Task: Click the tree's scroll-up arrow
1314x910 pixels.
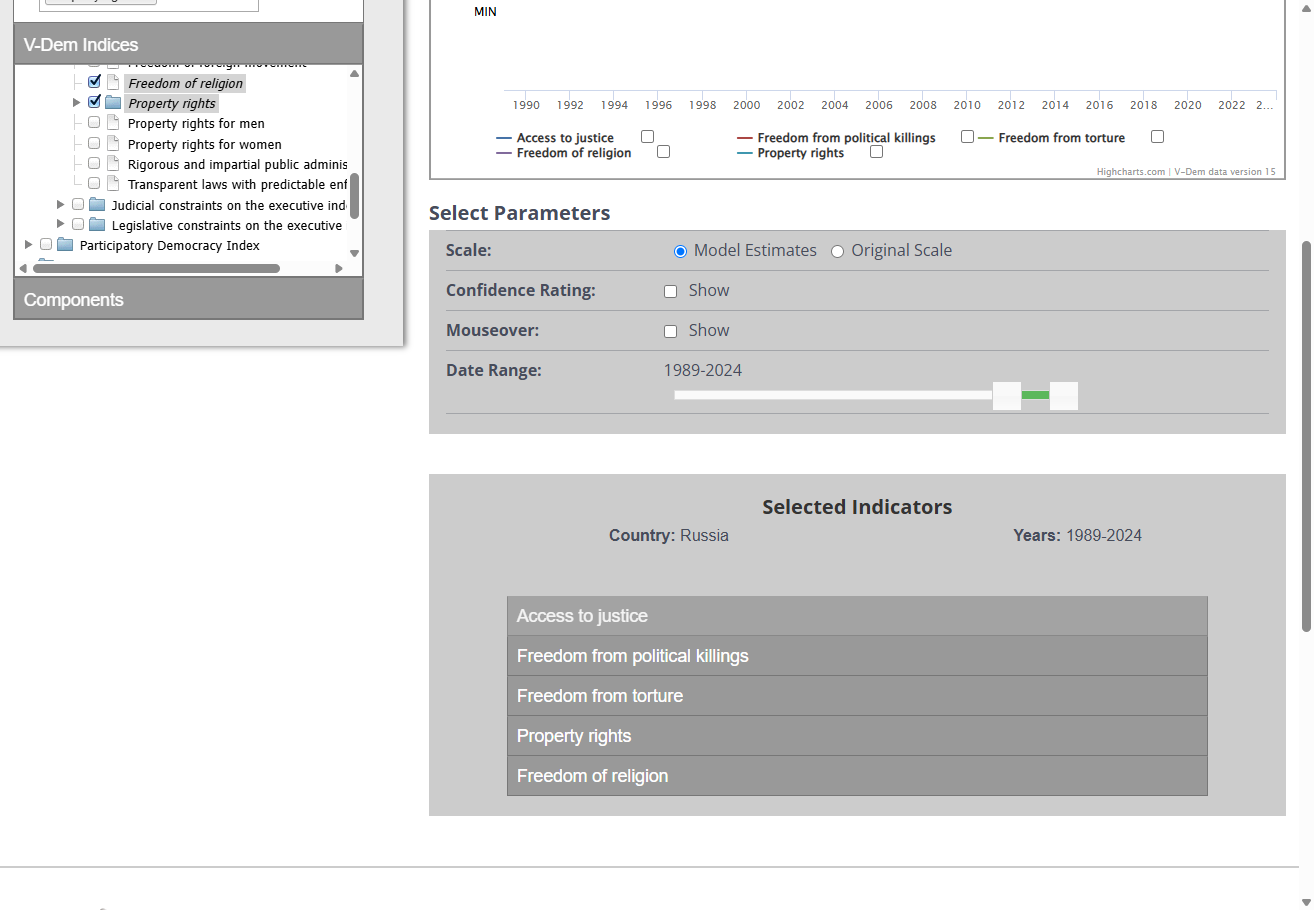Action: 354,73
